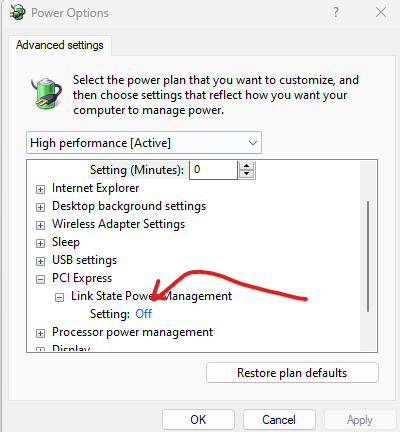Expand the Internet Explorer node
400x432 pixels.
(40, 189)
